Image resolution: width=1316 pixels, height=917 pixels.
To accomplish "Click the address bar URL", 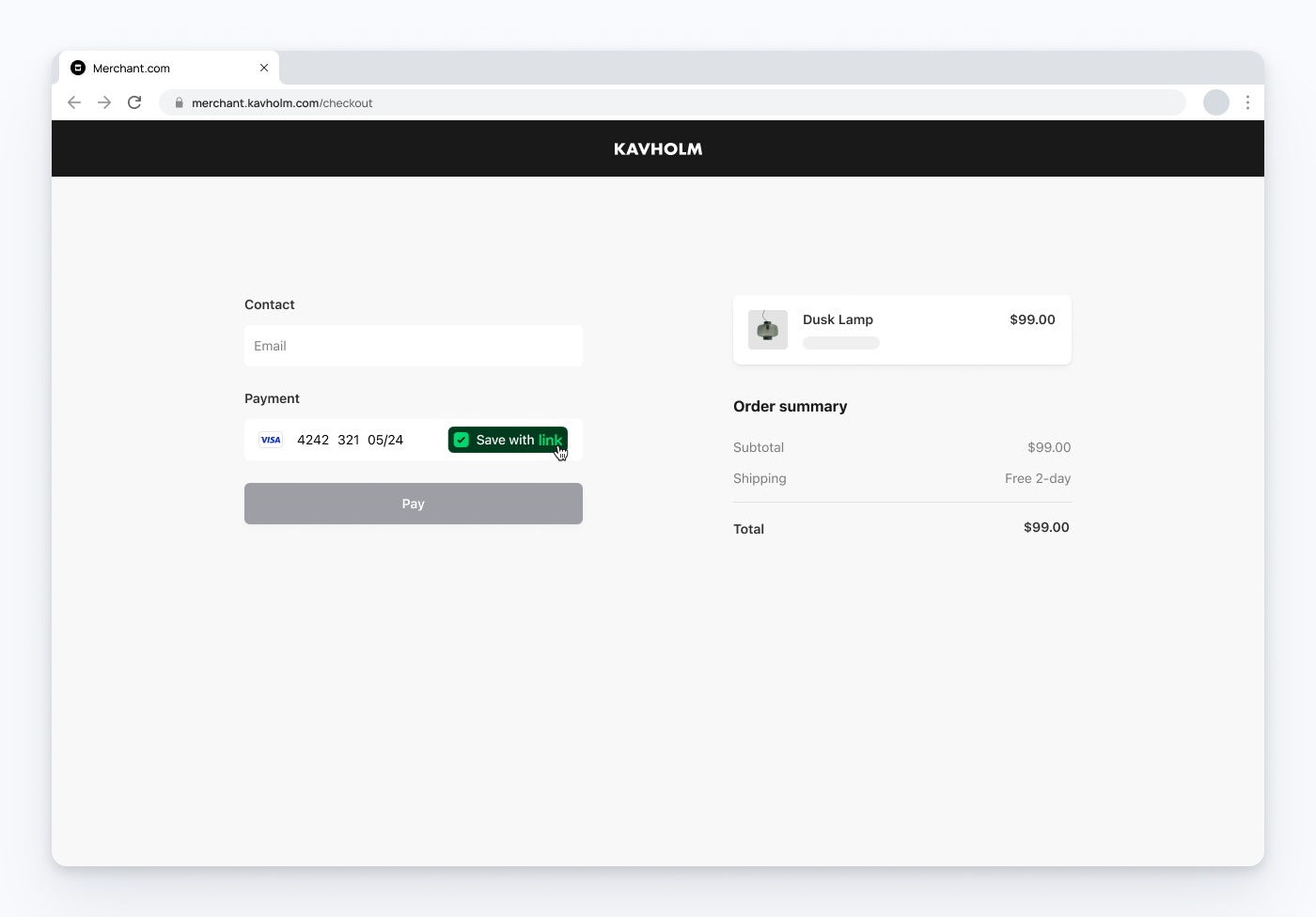I will point(282,102).
